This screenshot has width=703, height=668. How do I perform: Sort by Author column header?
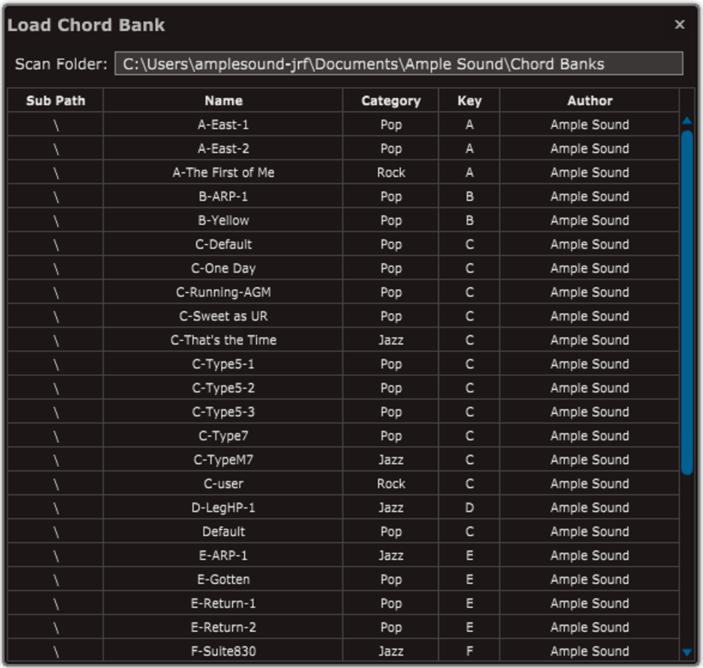pos(590,100)
